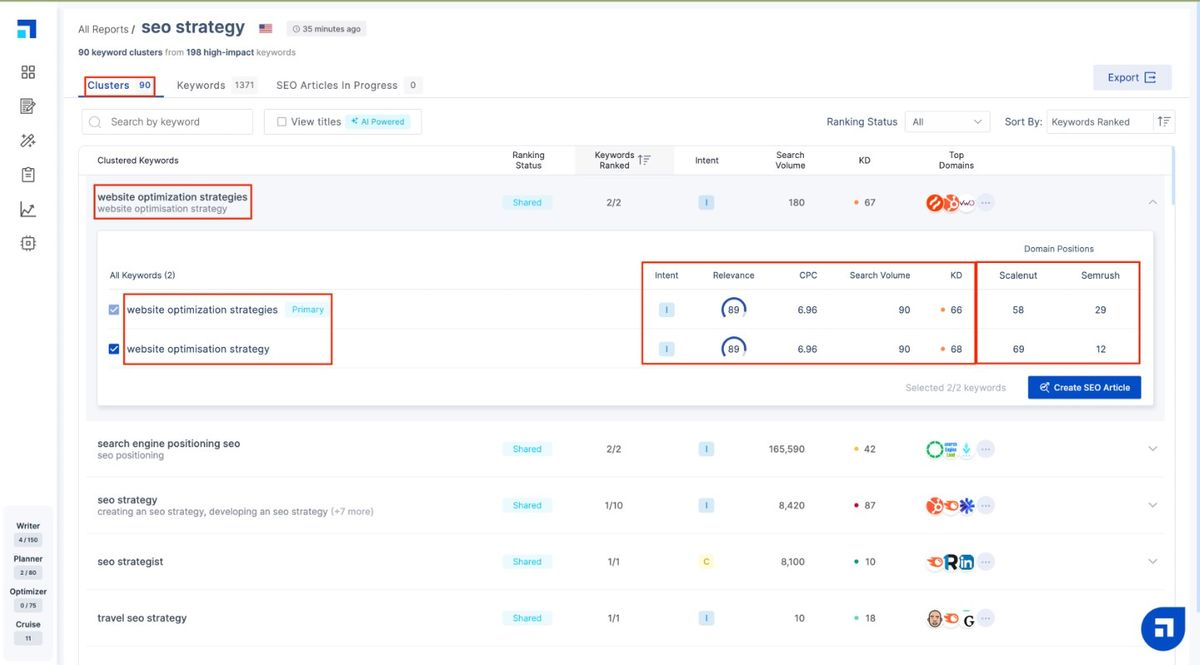
Task: Click the chat support bubble icon
Action: [x=1163, y=628]
